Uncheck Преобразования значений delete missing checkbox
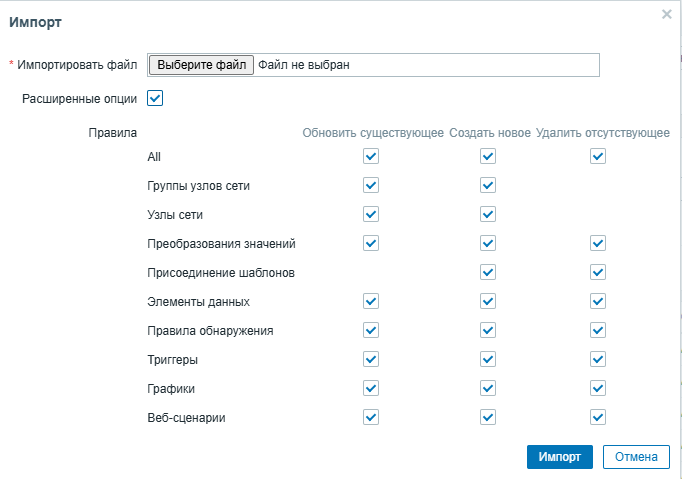Screen dimensions: 682x479 [x=598, y=243]
